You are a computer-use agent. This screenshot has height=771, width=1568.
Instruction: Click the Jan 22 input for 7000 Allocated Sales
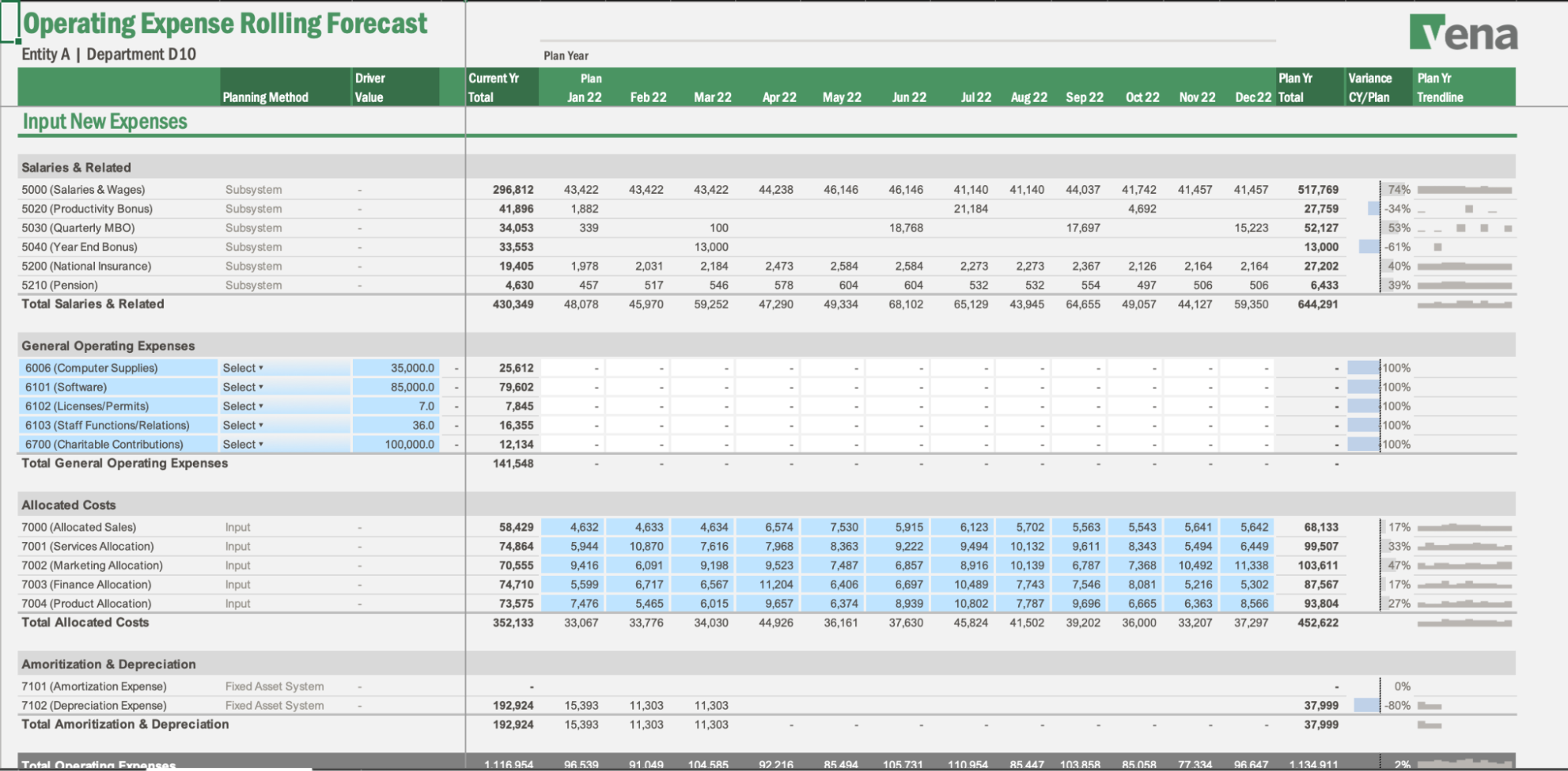[x=573, y=527]
